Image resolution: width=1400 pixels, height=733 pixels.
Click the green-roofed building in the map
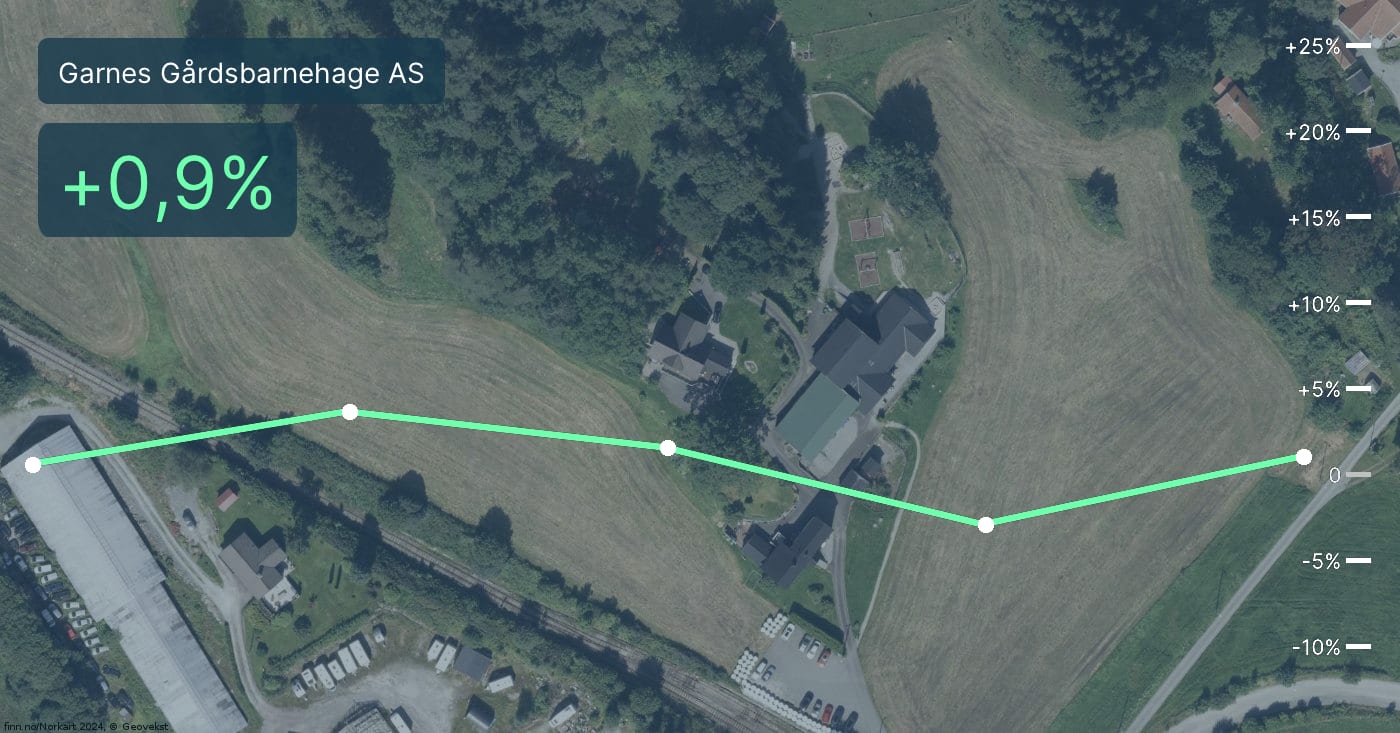817,420
